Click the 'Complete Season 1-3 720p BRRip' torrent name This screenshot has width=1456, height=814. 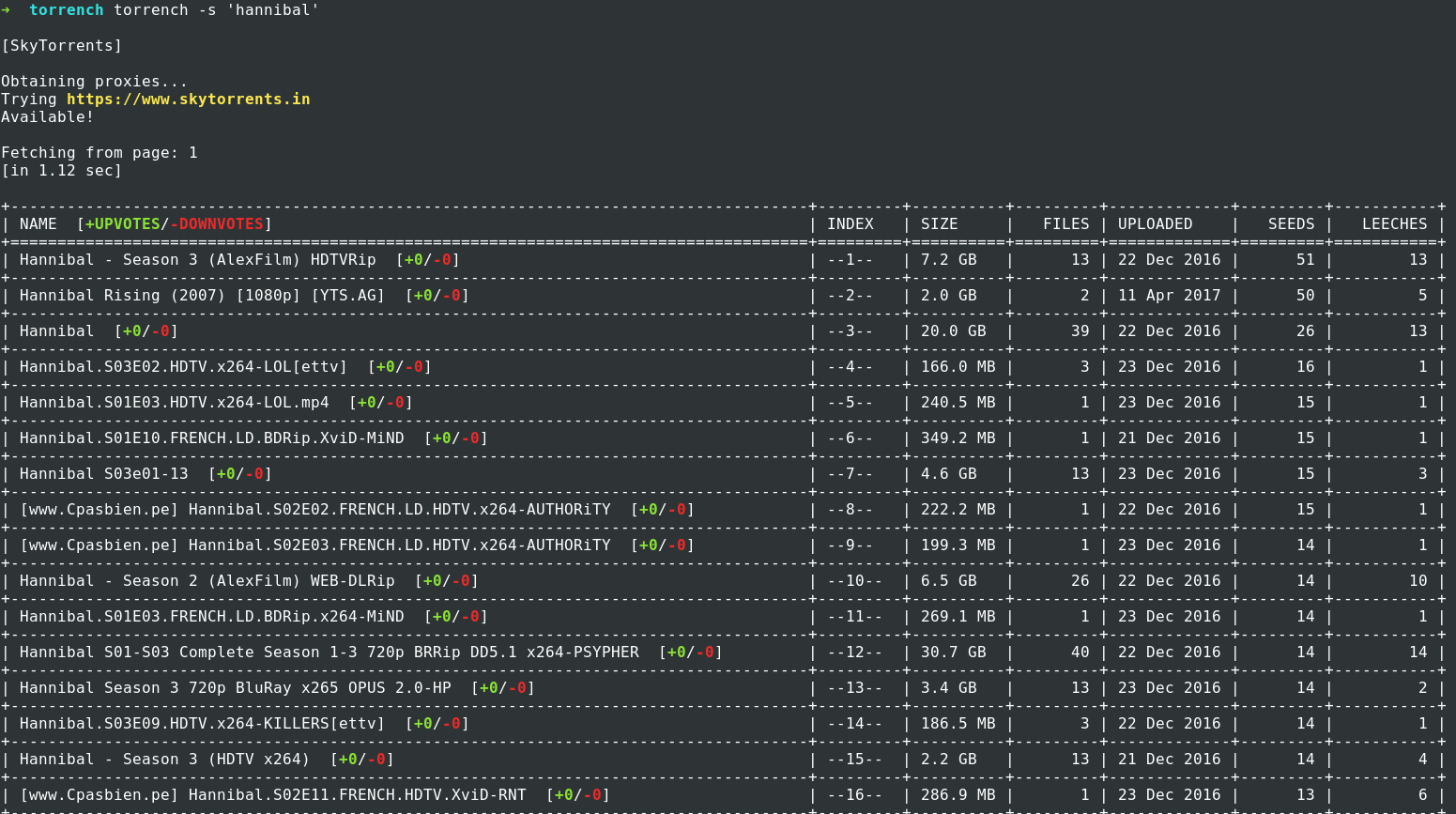(x=330, y=652)
